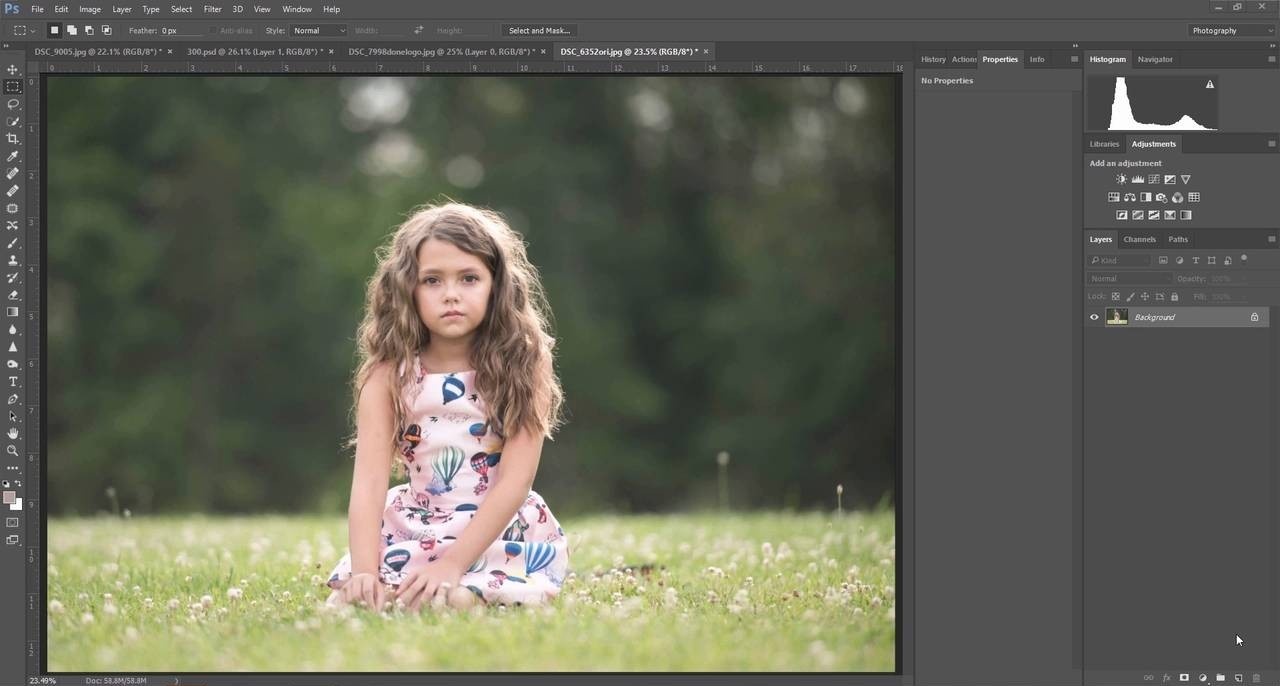Switch to the Channels tab
The image size is (1280, 686).
[1139, 239]
